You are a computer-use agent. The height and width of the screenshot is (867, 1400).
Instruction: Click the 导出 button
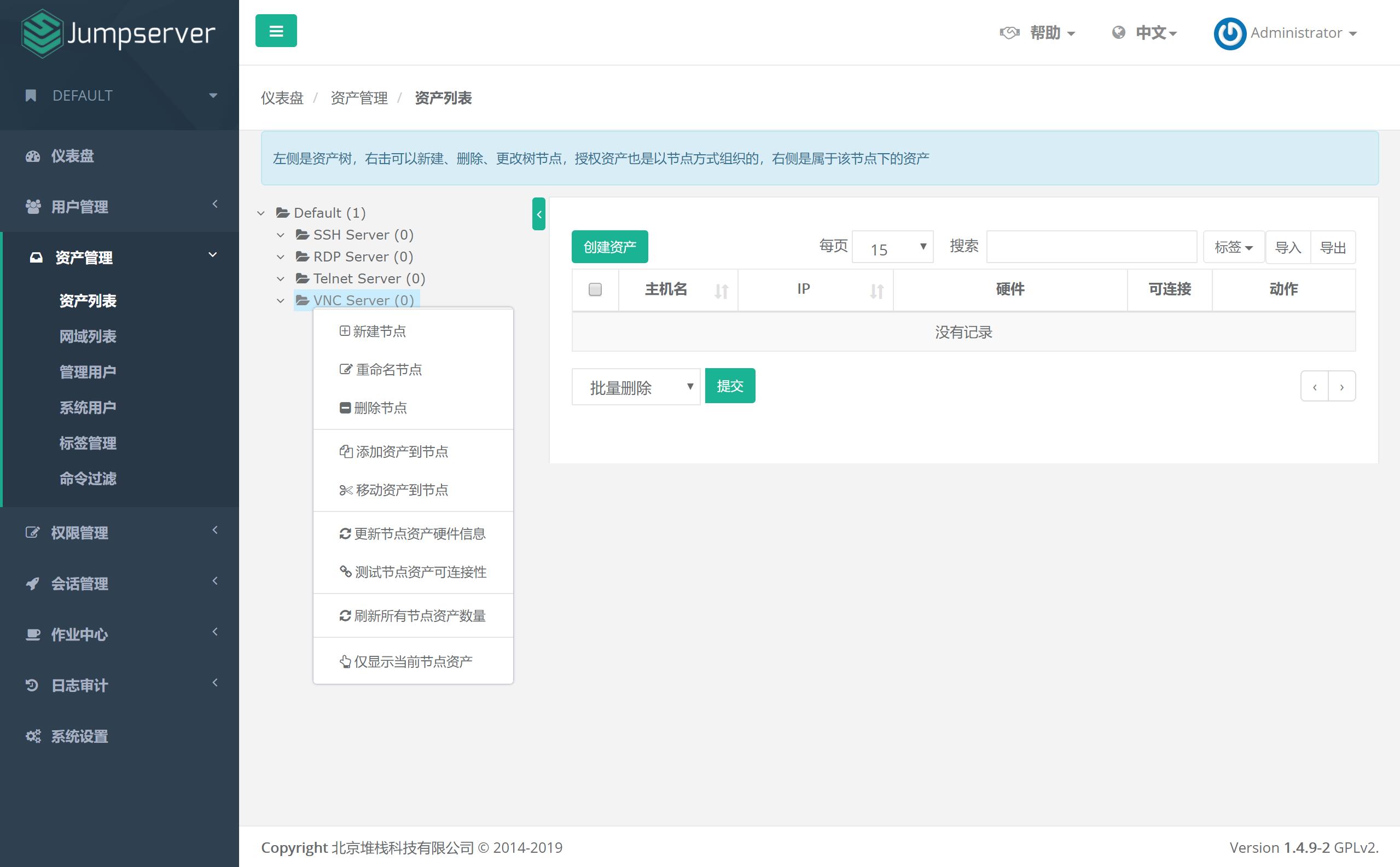click(x=1333, y=247)
